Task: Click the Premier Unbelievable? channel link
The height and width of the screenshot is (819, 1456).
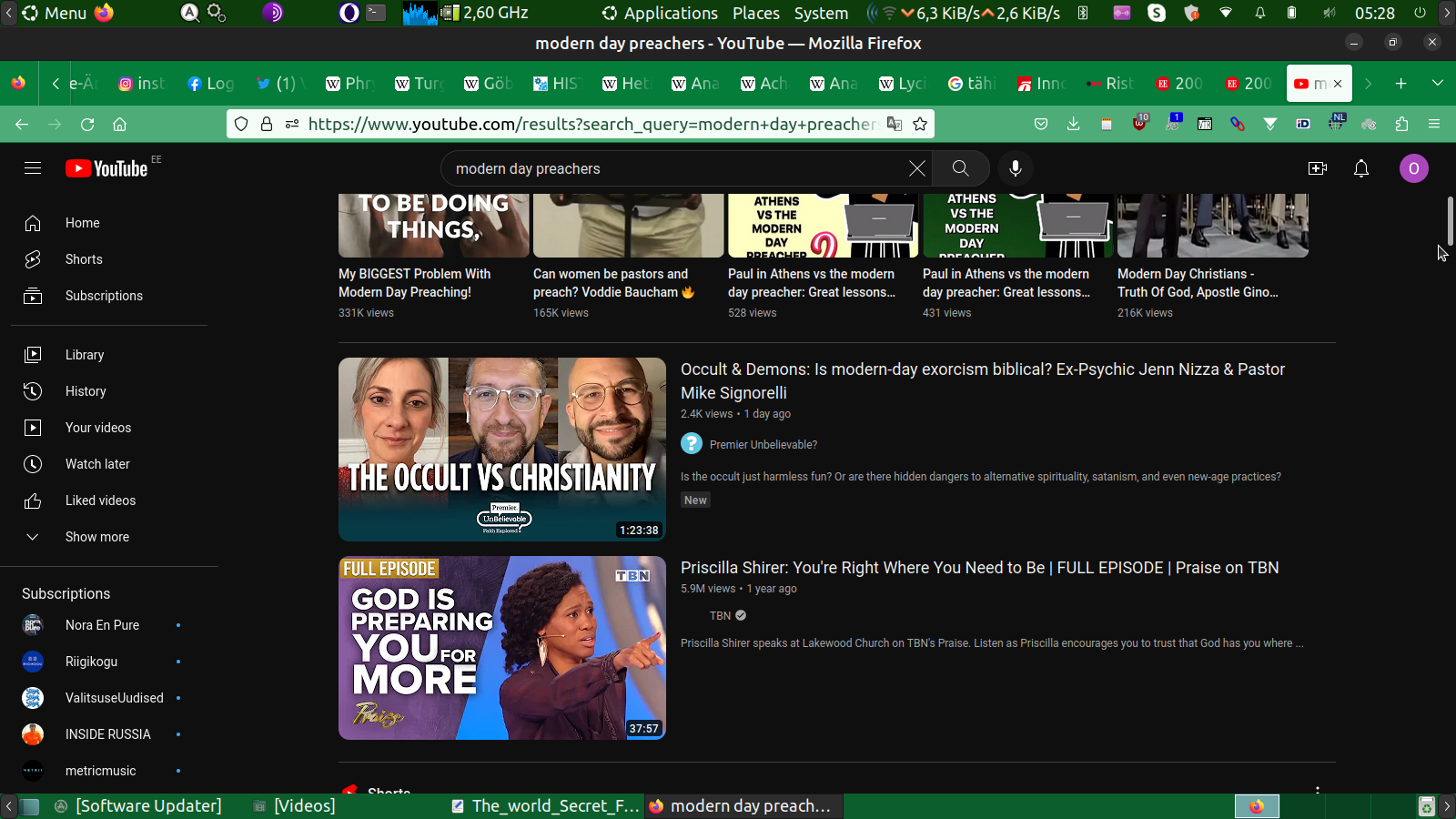Action: (x=763, y=445)
